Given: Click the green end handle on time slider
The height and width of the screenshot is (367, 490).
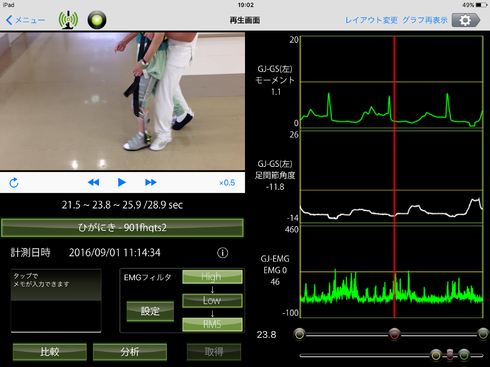Looking at the screenshot, I should coord(483,334).
